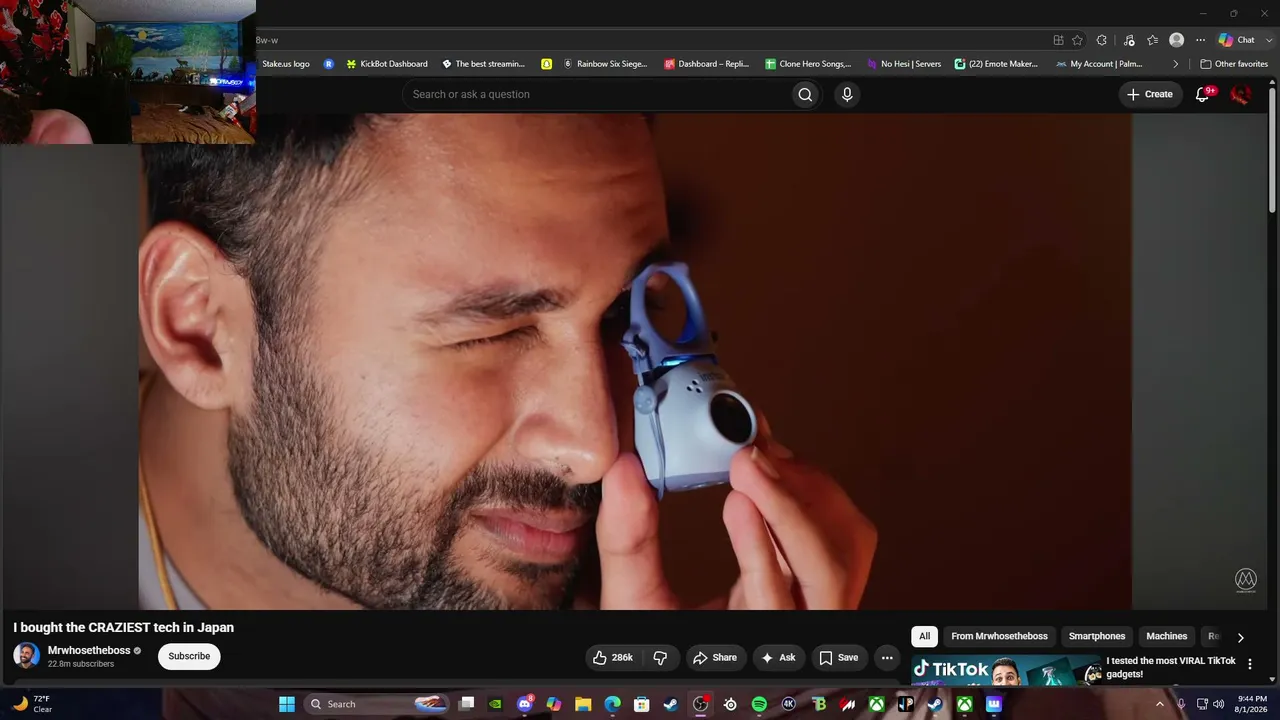Open the browser media control icon

point(1129,40)
